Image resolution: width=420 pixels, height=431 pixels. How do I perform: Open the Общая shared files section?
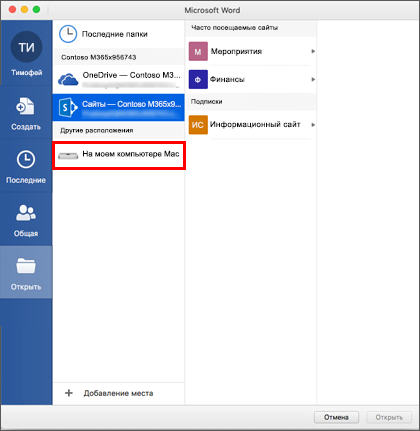point(26,220)
